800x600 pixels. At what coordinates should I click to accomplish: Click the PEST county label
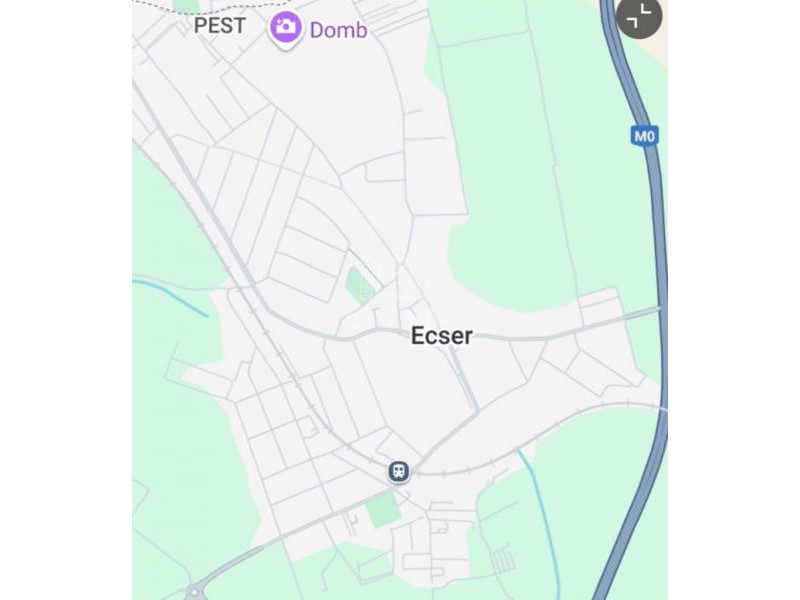pyautogui.click(x=220, y=26)
